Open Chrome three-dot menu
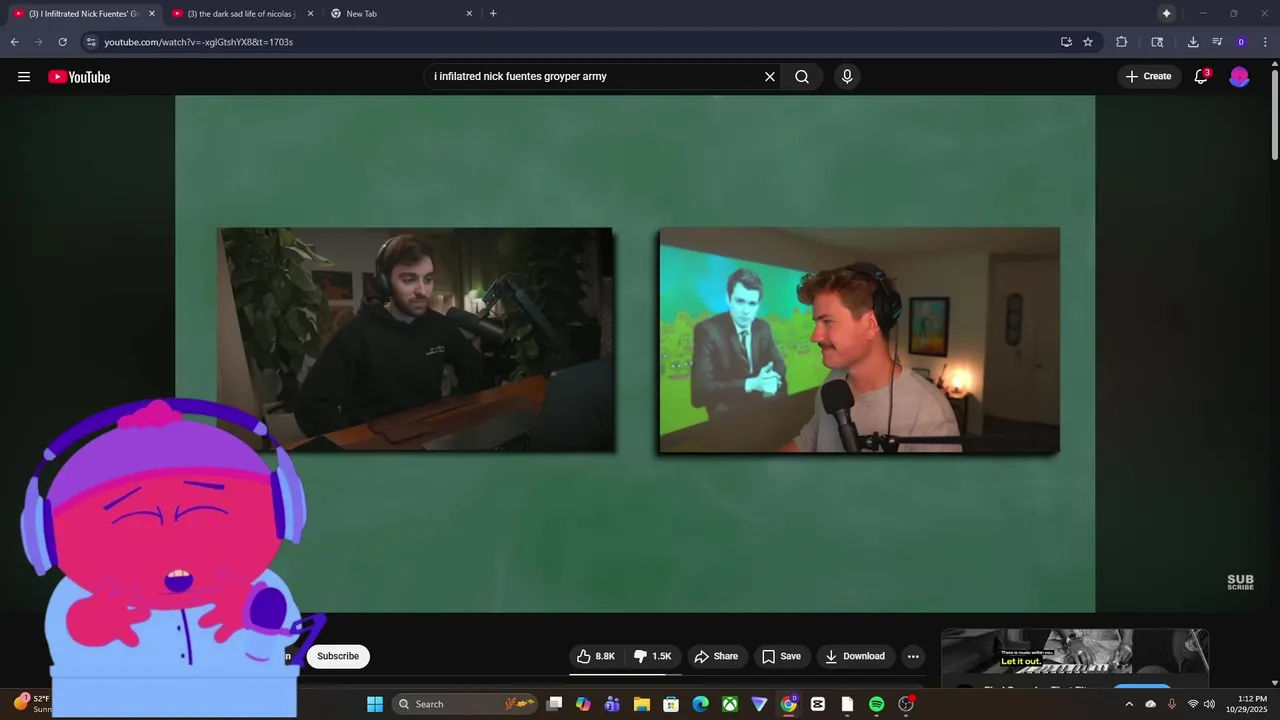This screenshot has width=1280, height=720. pyautogui.click(x=1265, y=42)
